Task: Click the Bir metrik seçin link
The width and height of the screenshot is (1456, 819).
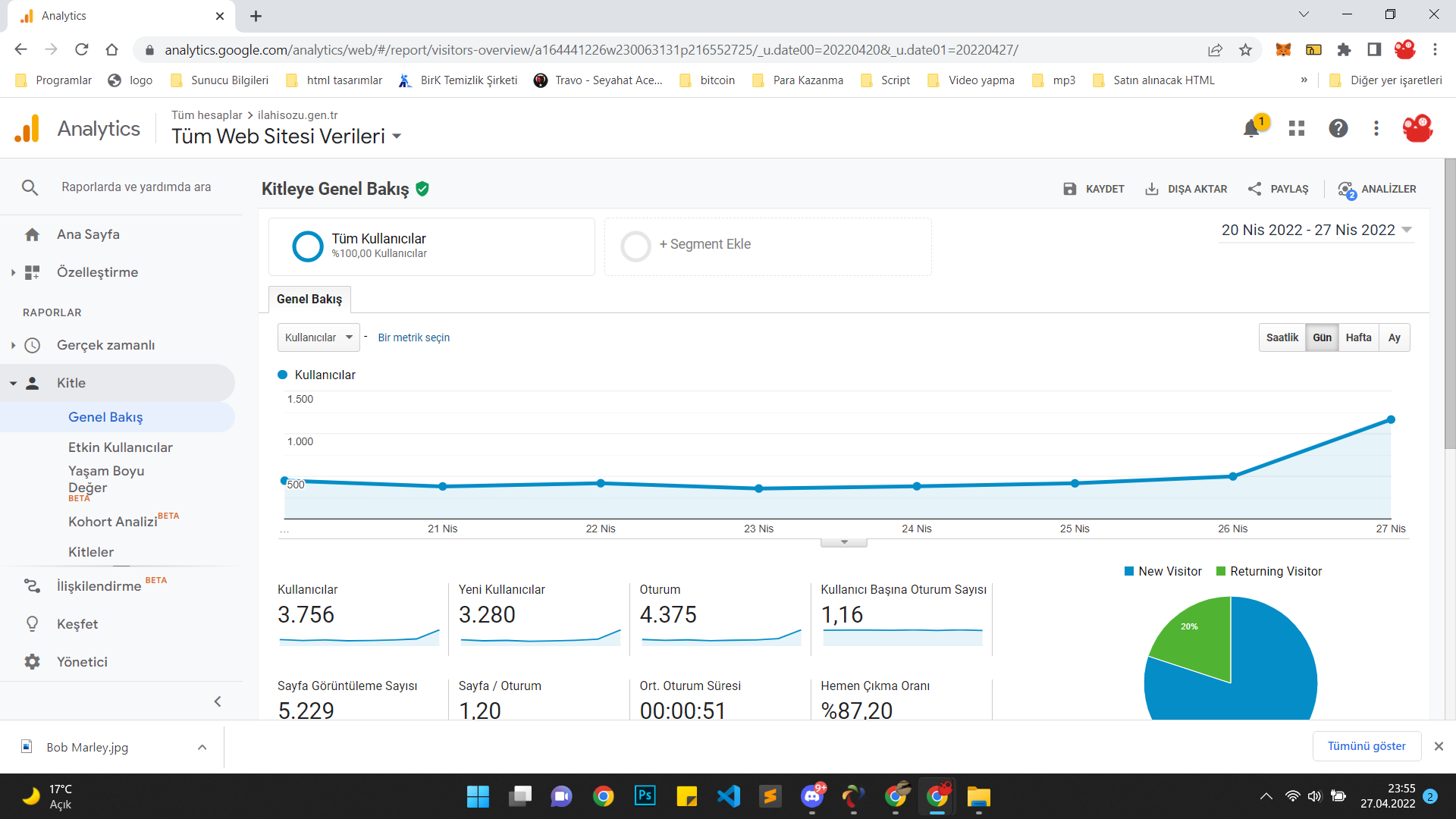Action: click(413, 337)
